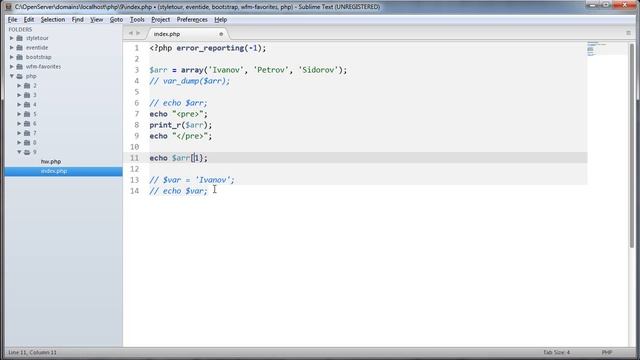
Task: Open the Edit menu
Action: [x=29, y=20]
